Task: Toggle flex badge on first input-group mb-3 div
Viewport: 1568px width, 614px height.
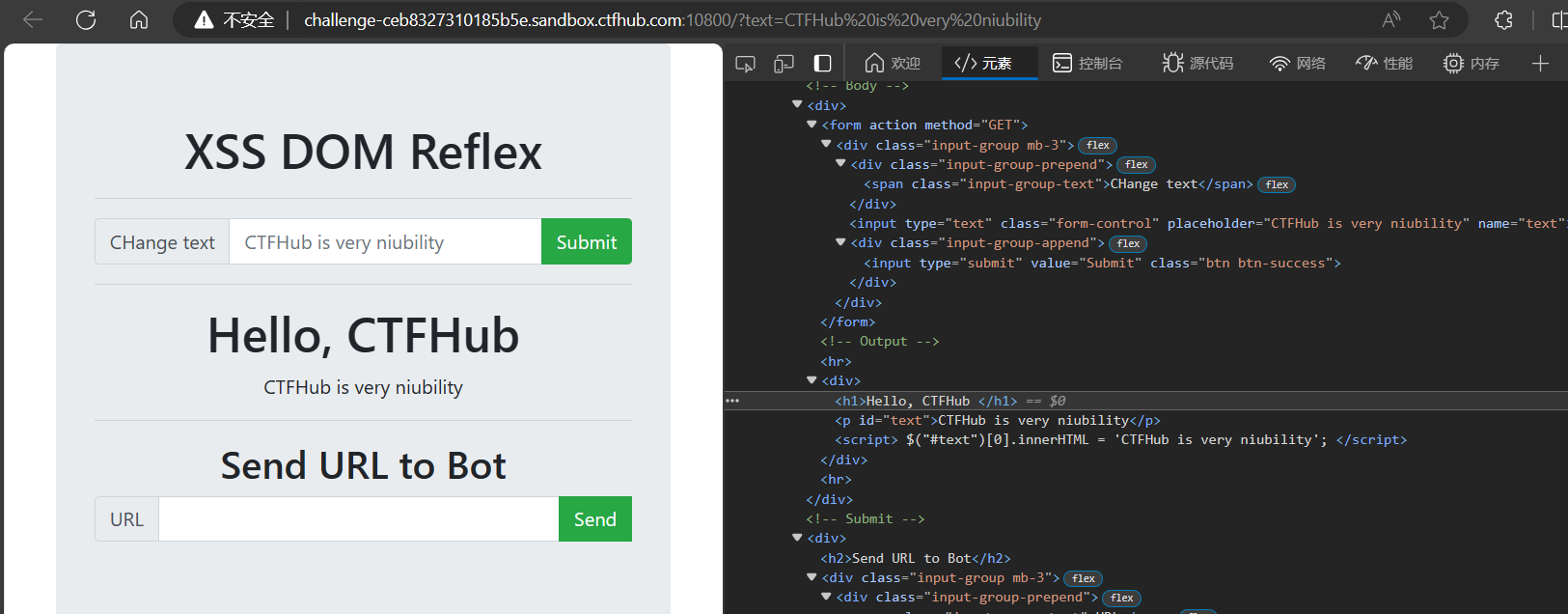Action: [x=1097, y=146]
